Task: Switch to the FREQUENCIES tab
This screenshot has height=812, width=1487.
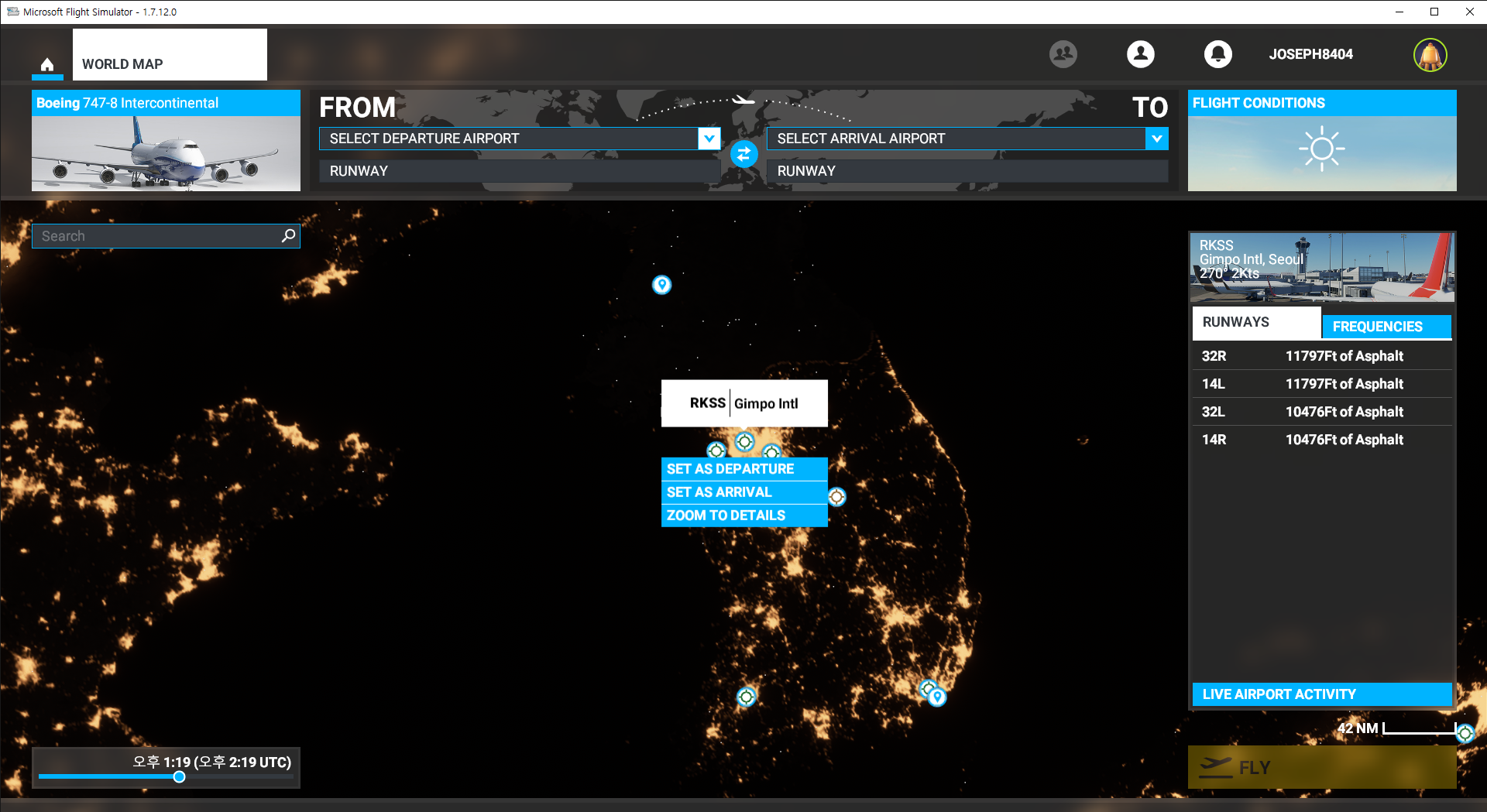Action: (x=1386, y=327)
